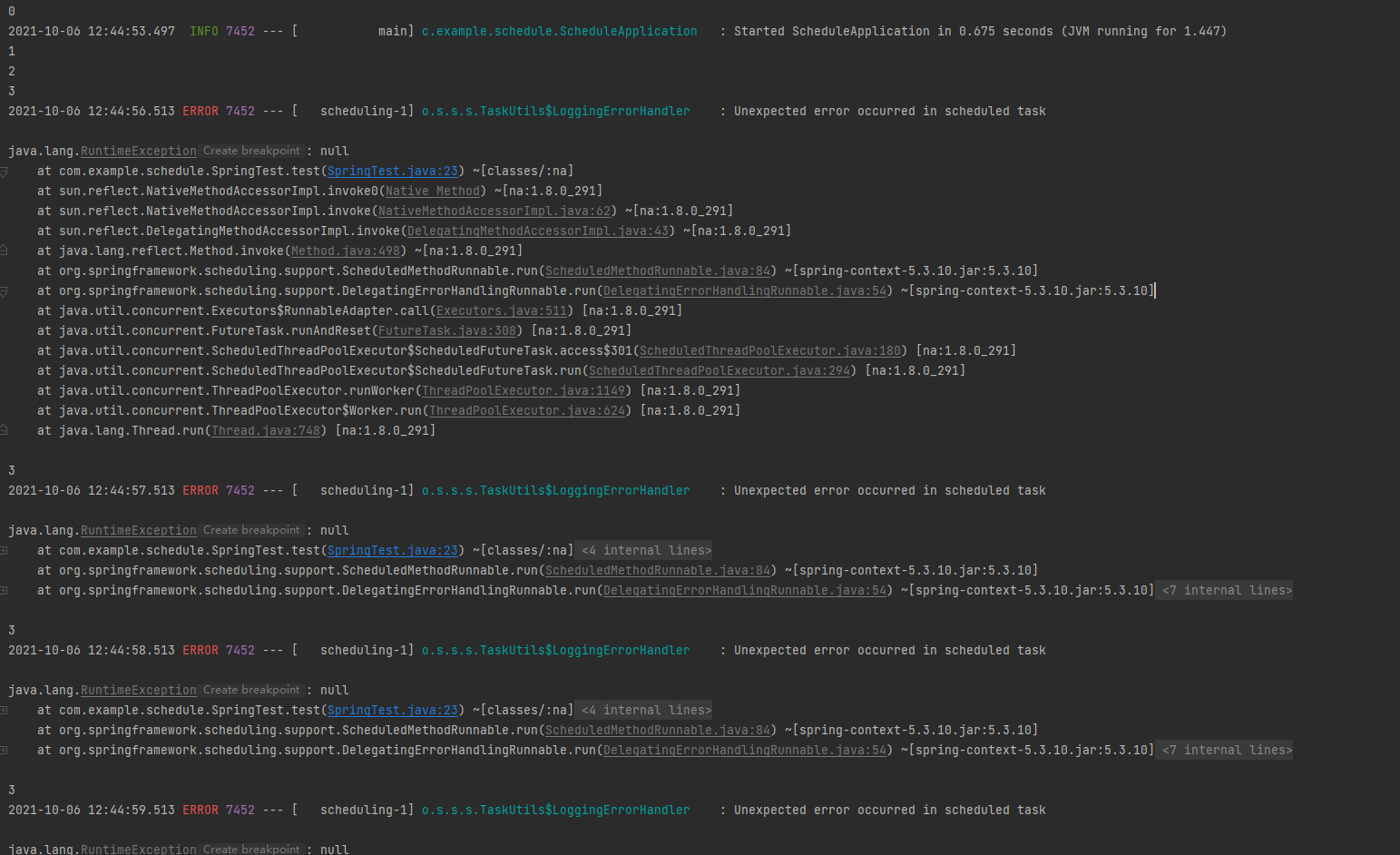
Task: Expand plus marker beside DelegatingErrorHandlingRunnable.run in 12:44:57 trace
Action: pos(4,590)
